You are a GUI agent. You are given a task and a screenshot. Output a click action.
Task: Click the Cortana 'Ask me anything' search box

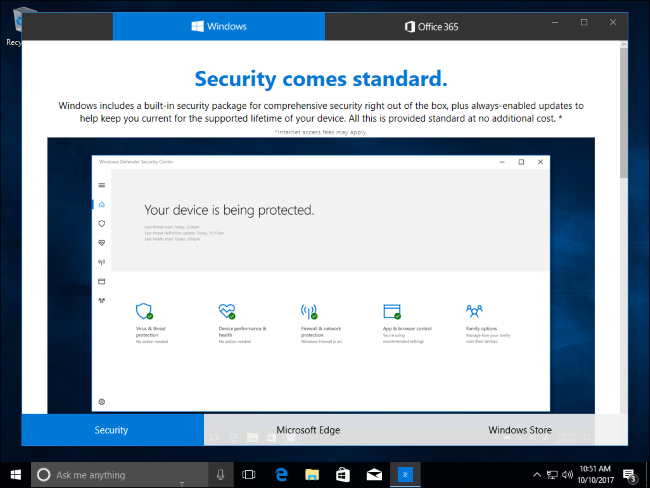[119, 475]
